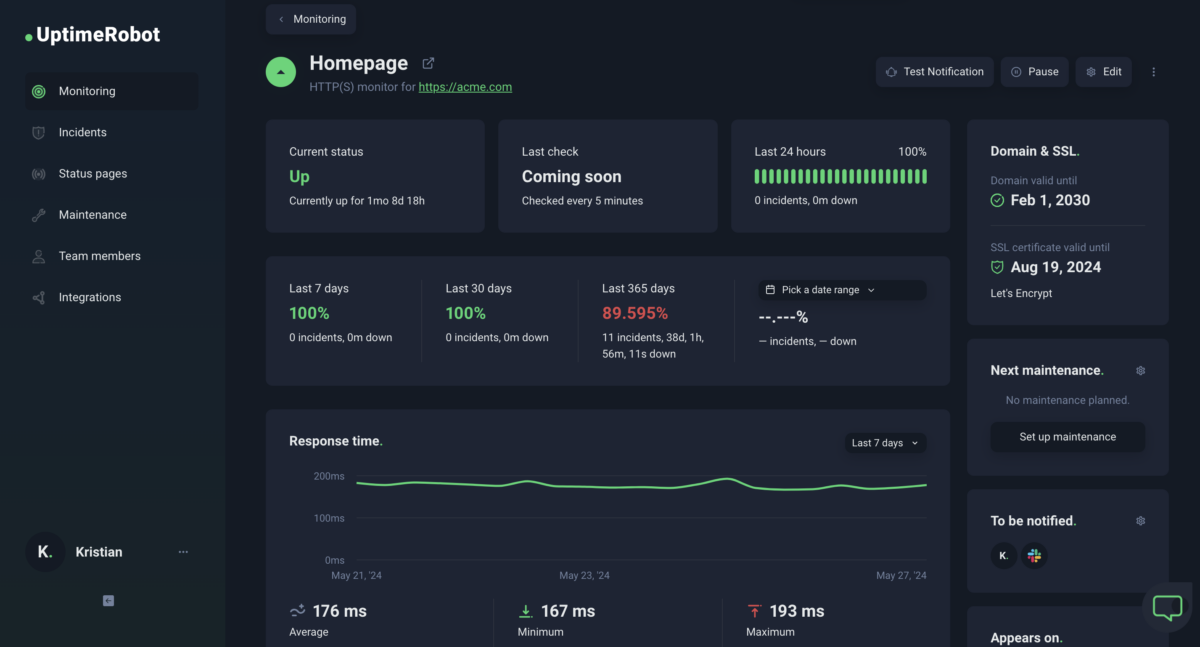
Task: Open the chat support bubble
Action: [1167, 607]
